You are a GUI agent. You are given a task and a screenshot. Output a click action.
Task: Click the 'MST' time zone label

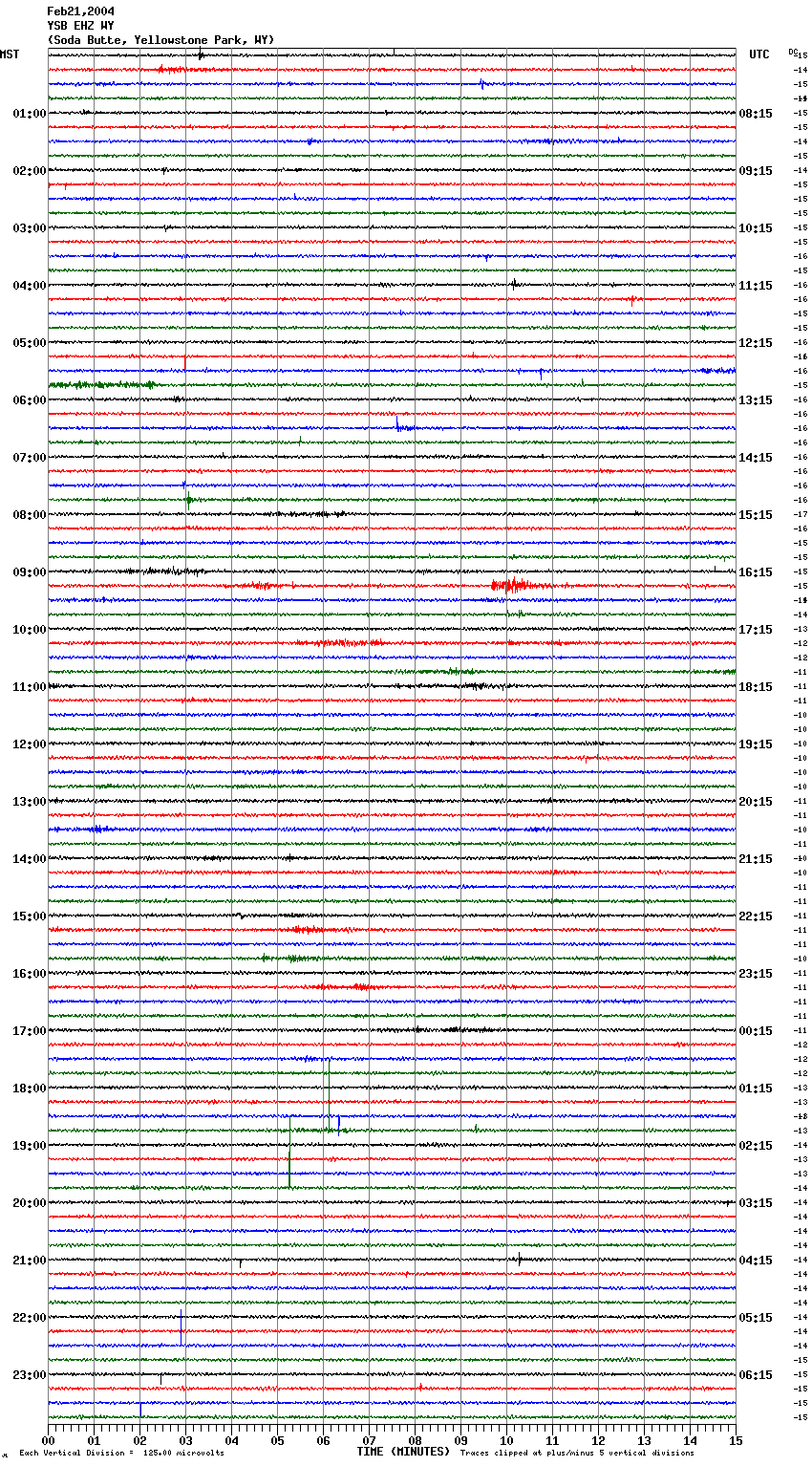pos(10,54)
